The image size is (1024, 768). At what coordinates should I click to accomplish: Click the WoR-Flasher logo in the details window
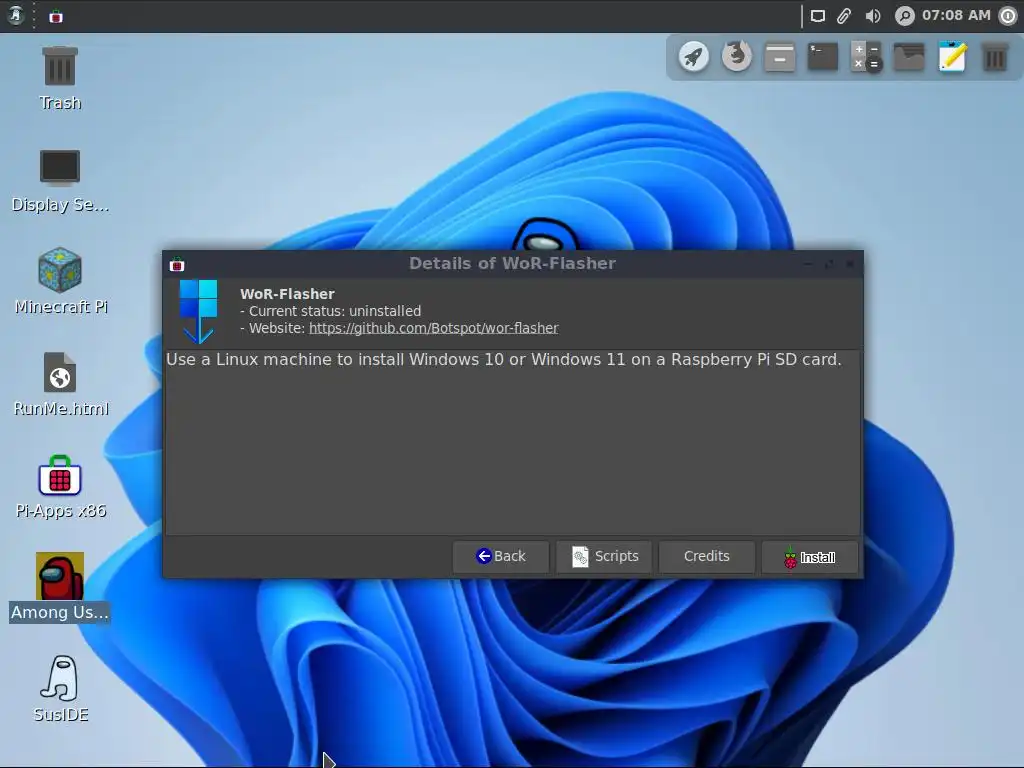pos(199,312)
